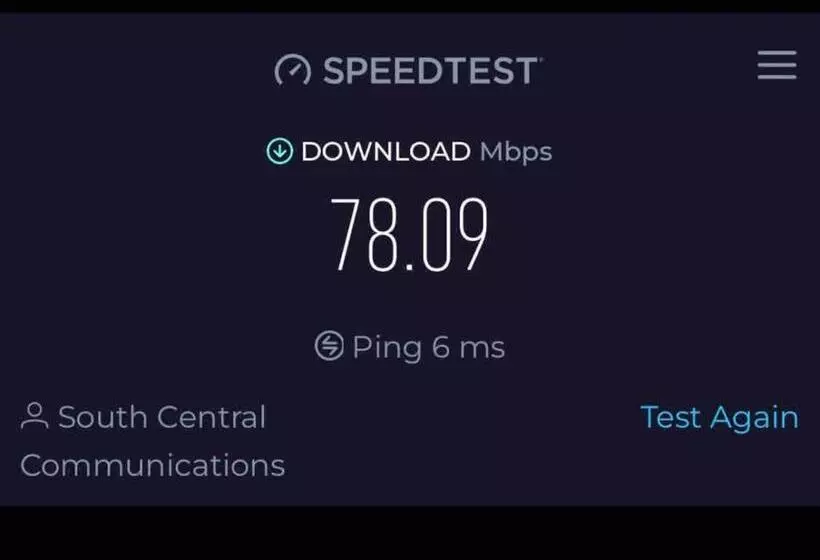
Task: Click the Speedtest gauge logo icon
Action: click(x=292, y=70)
